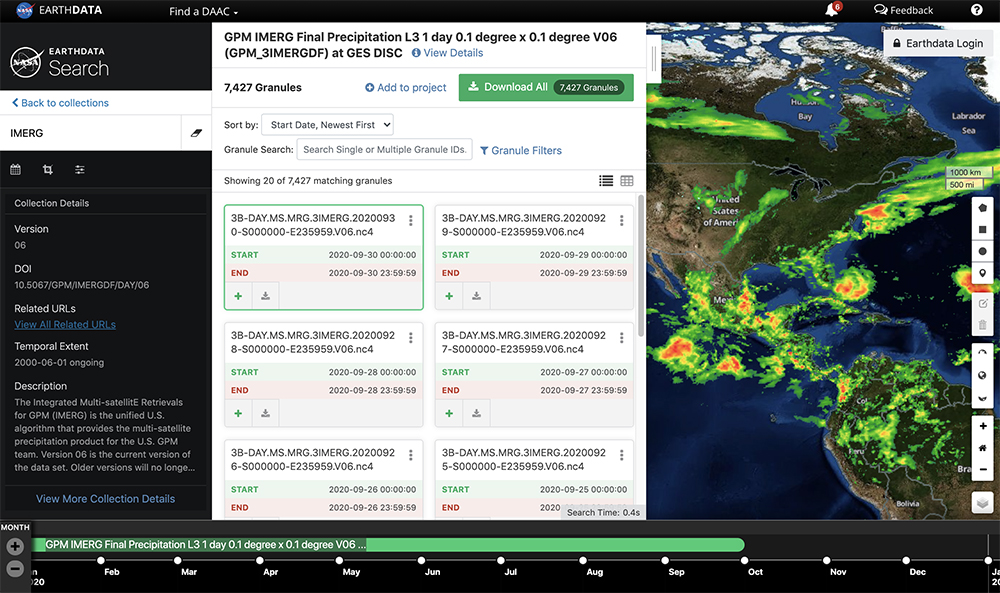Viewport: 1000px width, 593px height.
Task: Add 20200929 granule to project
Action: pyautogui.click(x=449, y=296)
